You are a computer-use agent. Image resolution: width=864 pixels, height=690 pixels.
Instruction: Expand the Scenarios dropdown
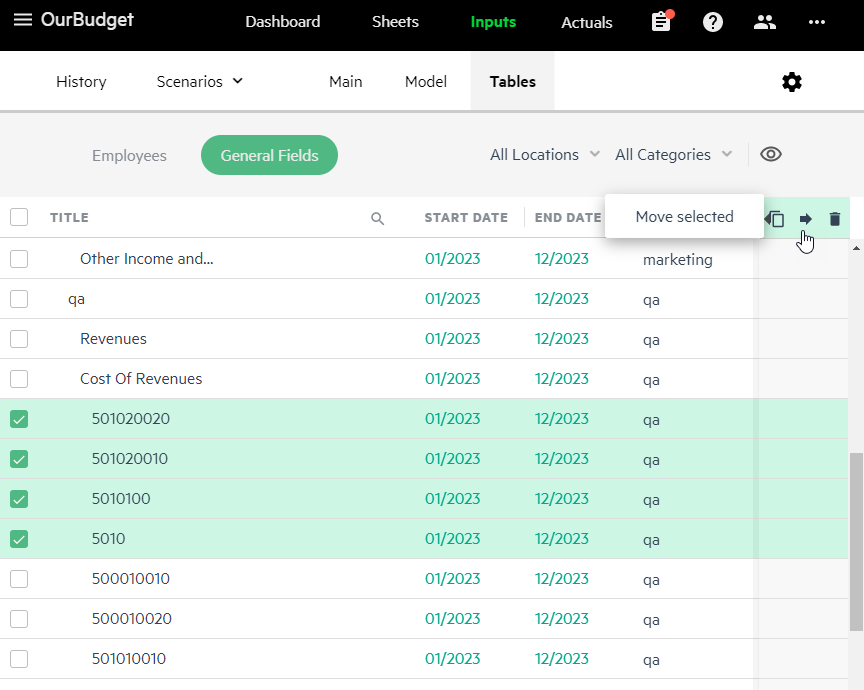tap(199, 82)
